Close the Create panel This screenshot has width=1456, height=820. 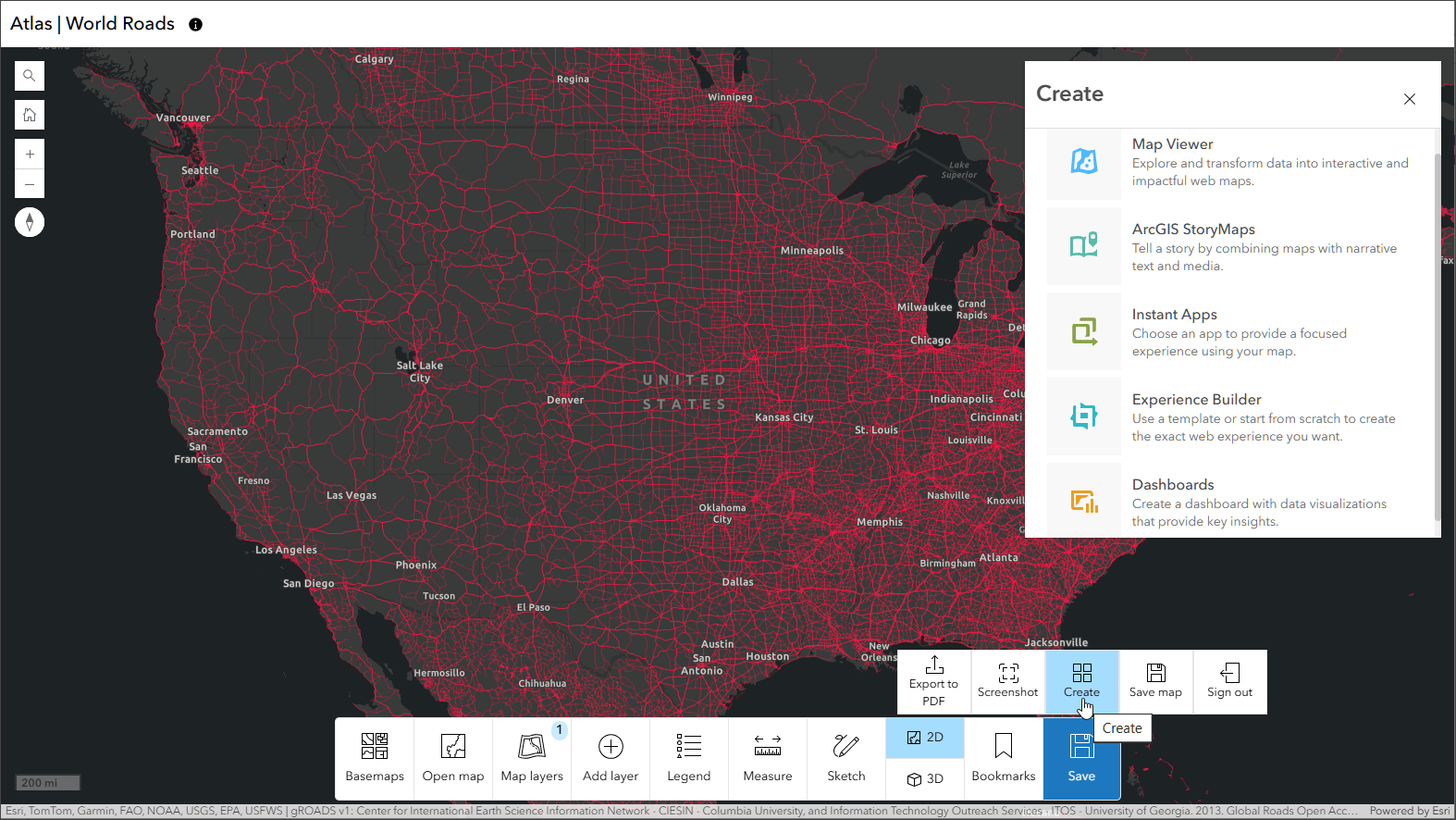click(1410, 99)
